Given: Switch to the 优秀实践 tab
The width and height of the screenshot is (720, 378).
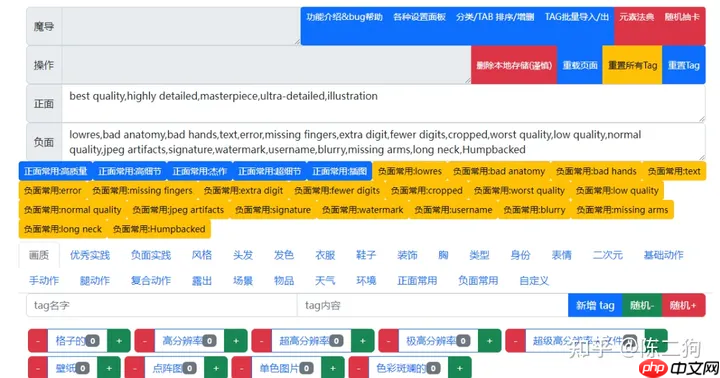Looking at the screenshot, I should pyautogui.click(x=90, y=255).
